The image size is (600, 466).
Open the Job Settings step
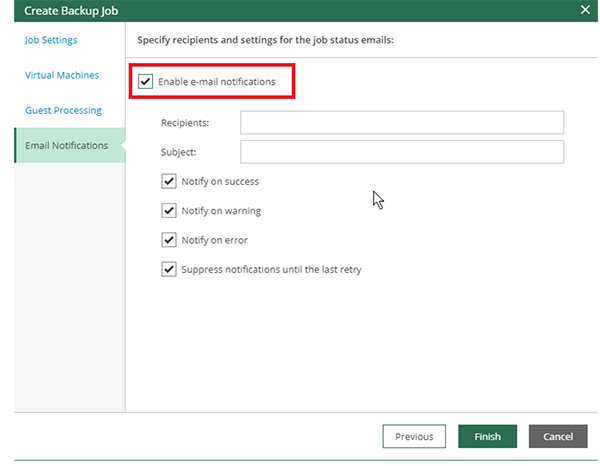coord(51,40)
